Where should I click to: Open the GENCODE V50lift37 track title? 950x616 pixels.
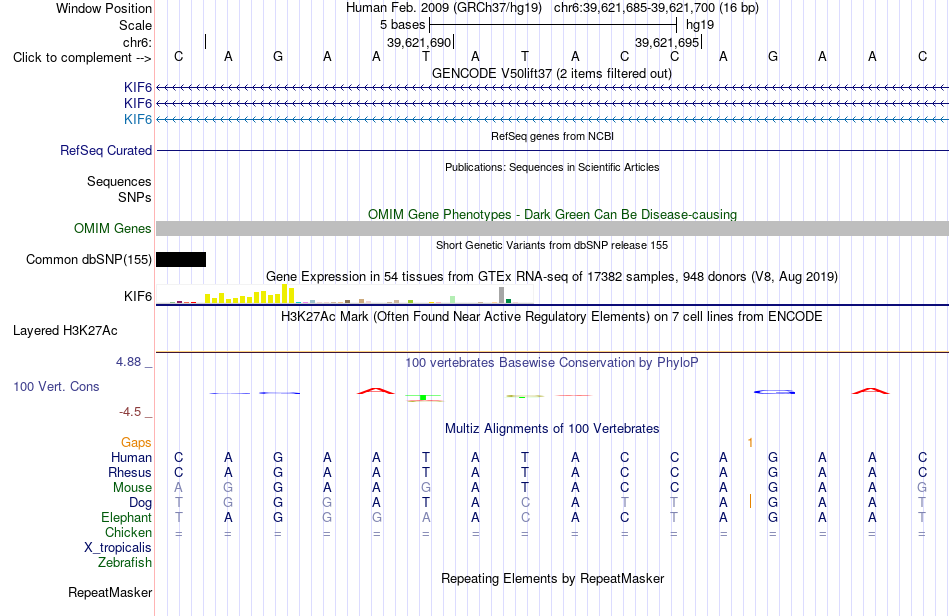552,73
